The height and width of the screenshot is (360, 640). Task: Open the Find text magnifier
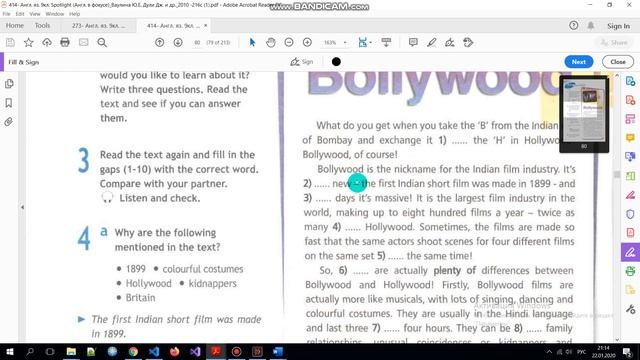tap(102, 42)
